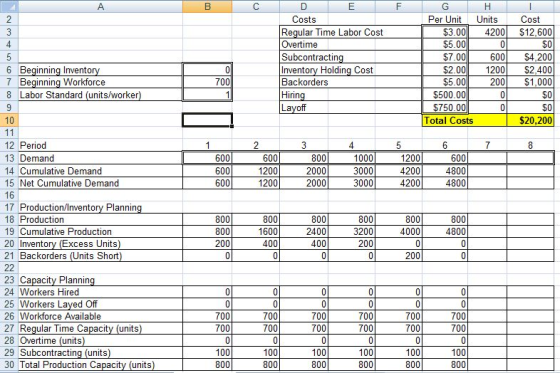Image resolution: width=560 pixels, height=373 pixels.
Task: Click period 8 header cell
Action: click(x=530, y=145)
